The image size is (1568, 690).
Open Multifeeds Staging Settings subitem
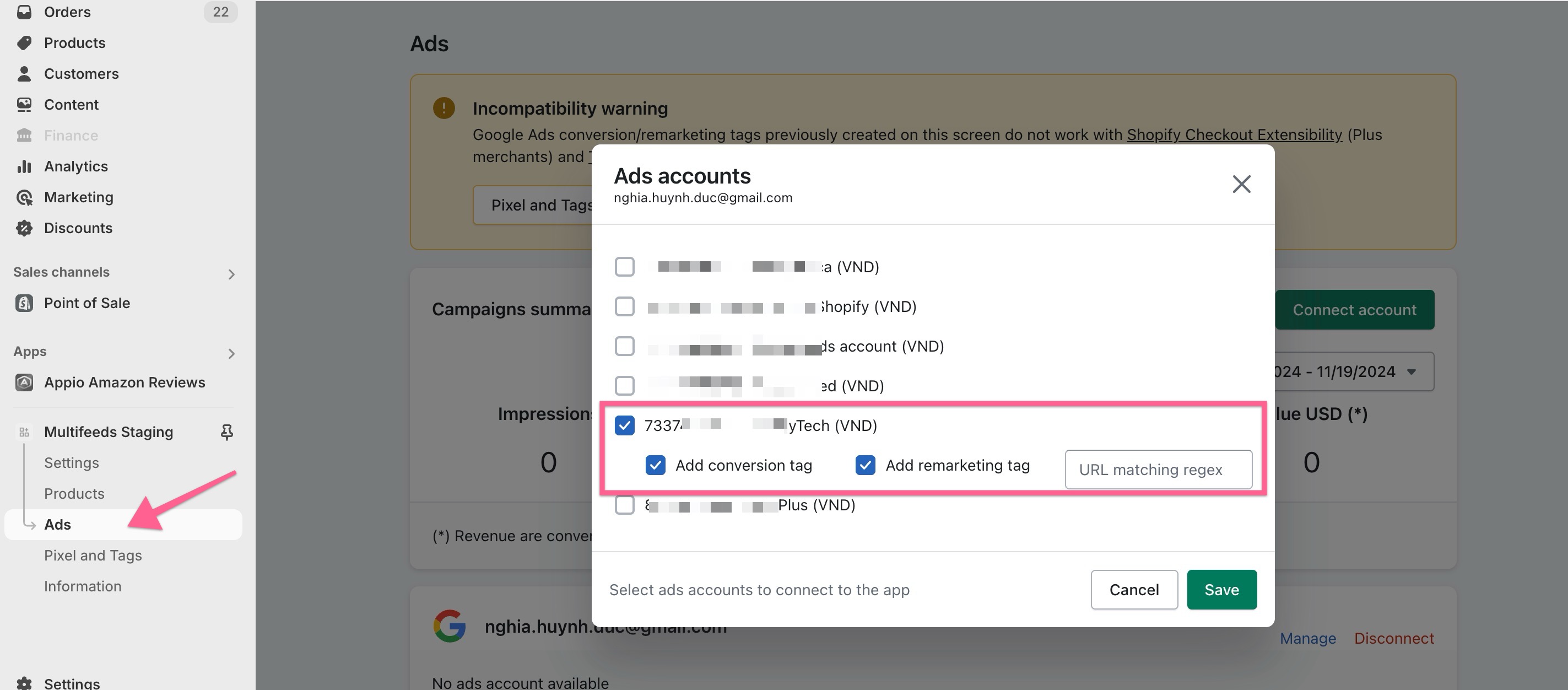click(71, 462)
